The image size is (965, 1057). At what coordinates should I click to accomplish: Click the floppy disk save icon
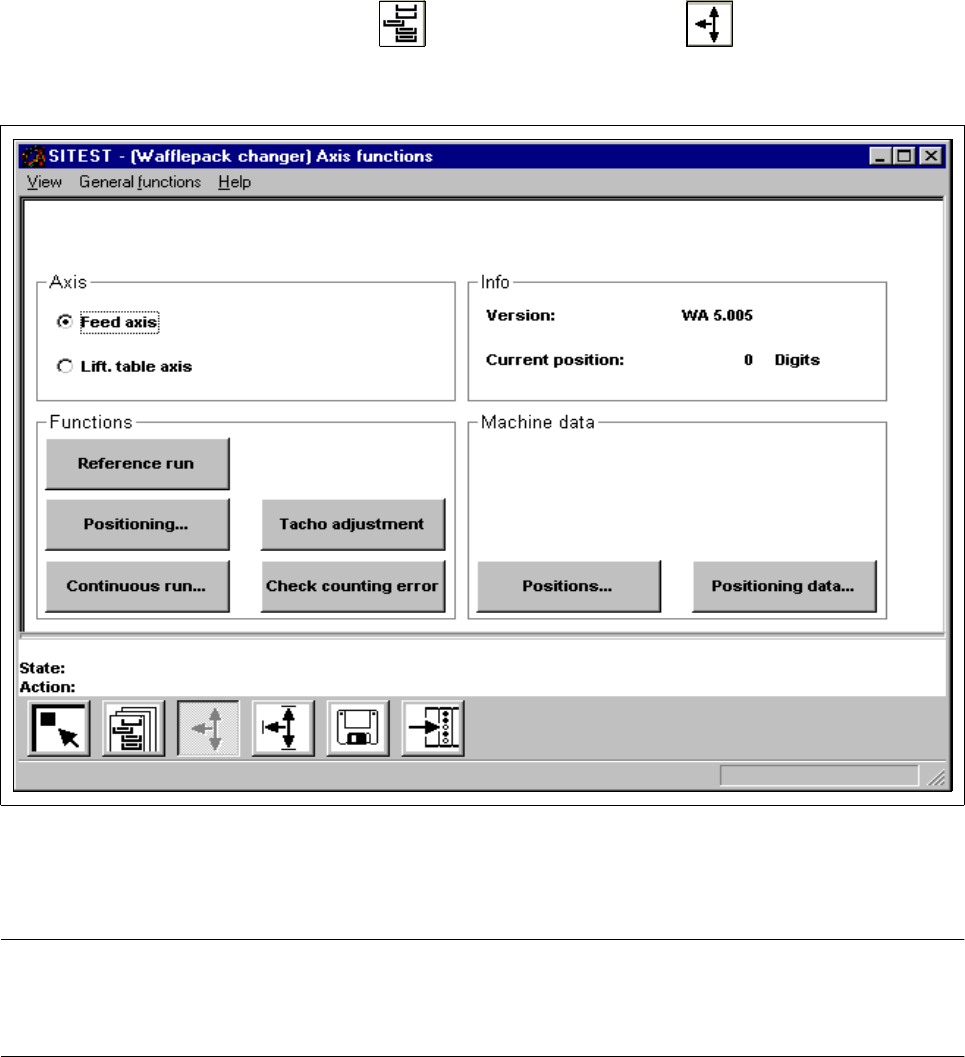(358, 729)
